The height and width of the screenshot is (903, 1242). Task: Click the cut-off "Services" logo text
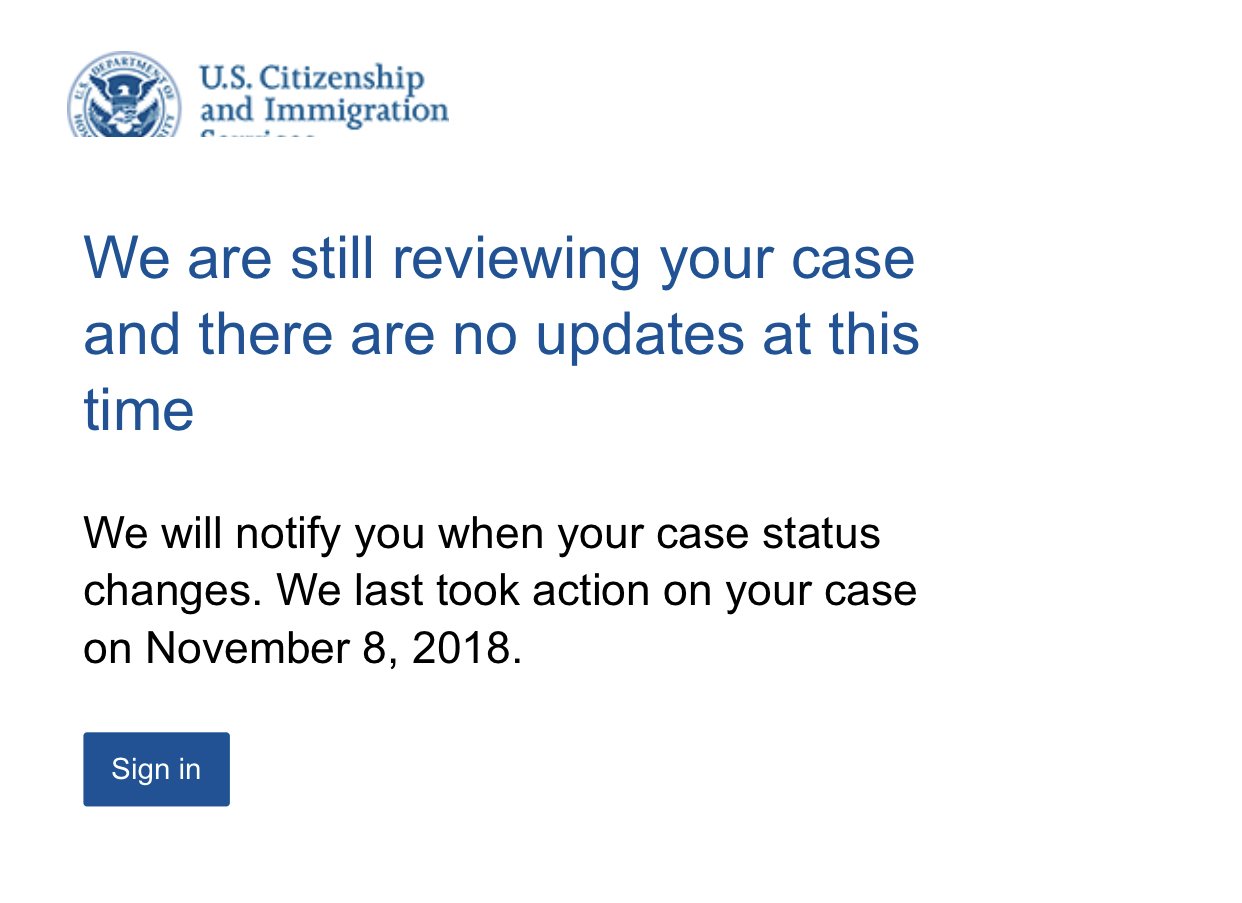pos(258,132)
